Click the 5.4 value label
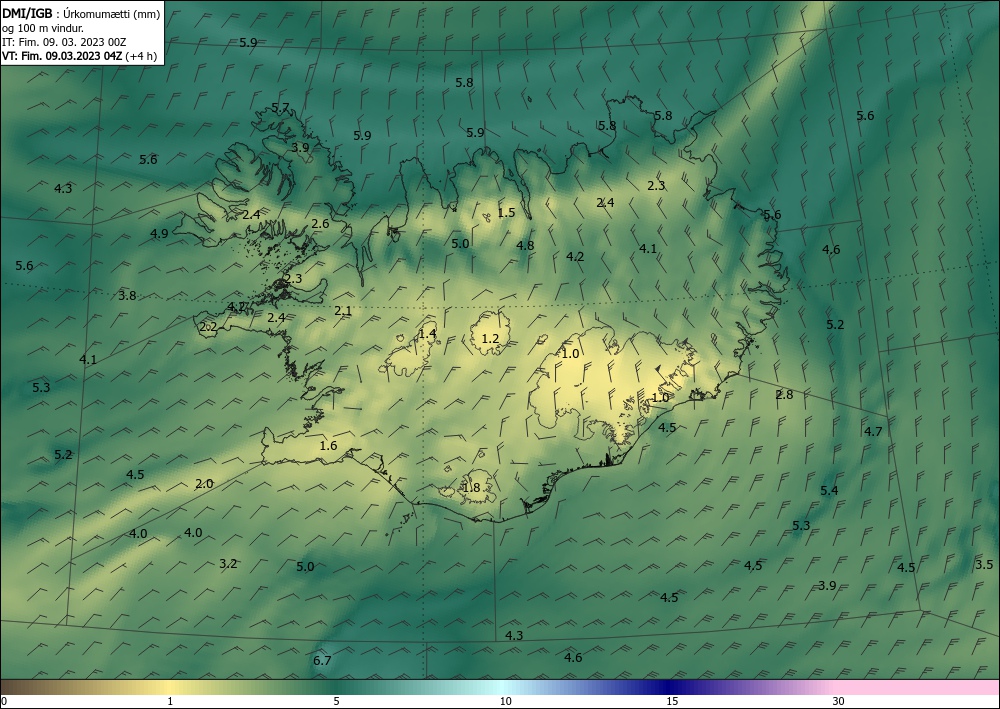 [x=829, y=490]
